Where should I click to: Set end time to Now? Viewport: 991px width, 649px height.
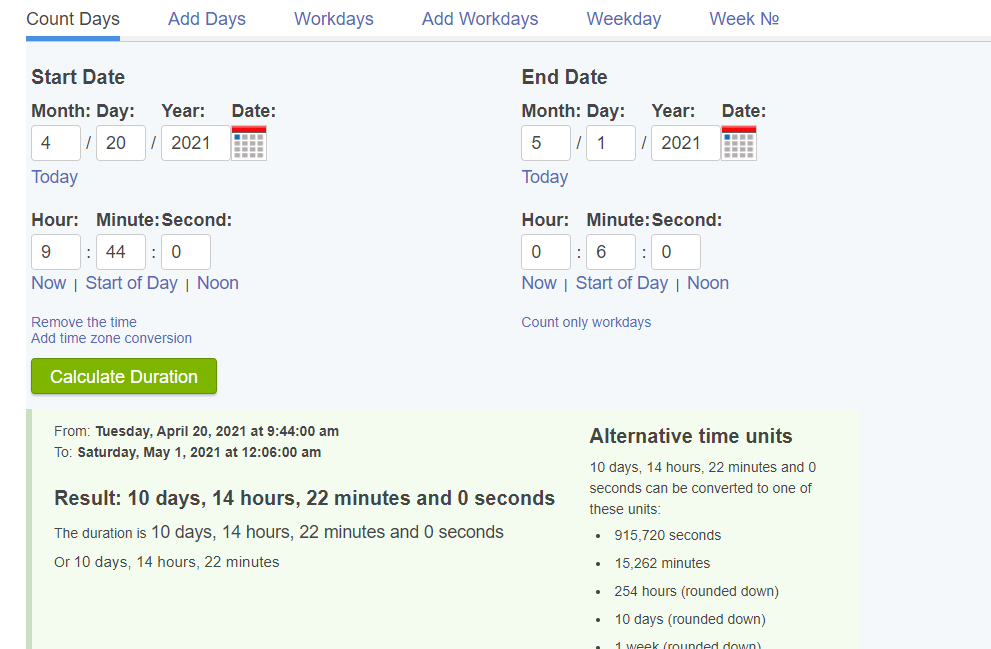click(x=539, y=283)
